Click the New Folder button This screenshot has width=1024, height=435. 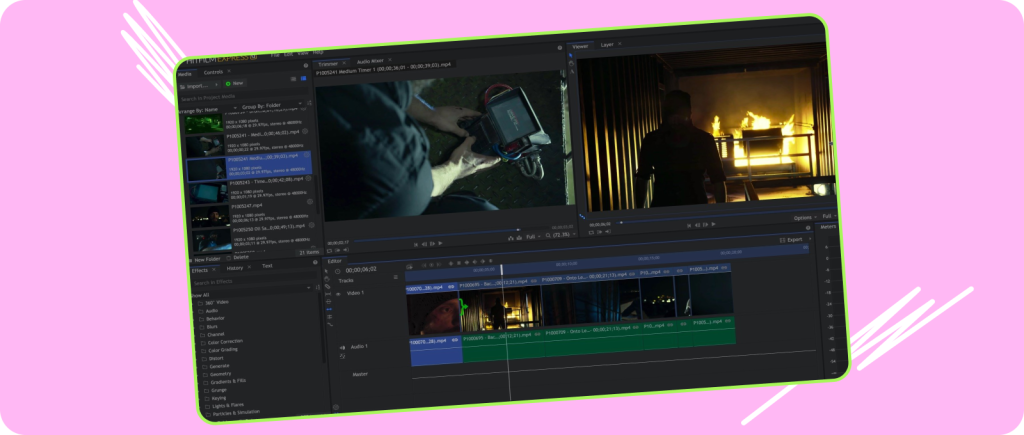point(204,259)
